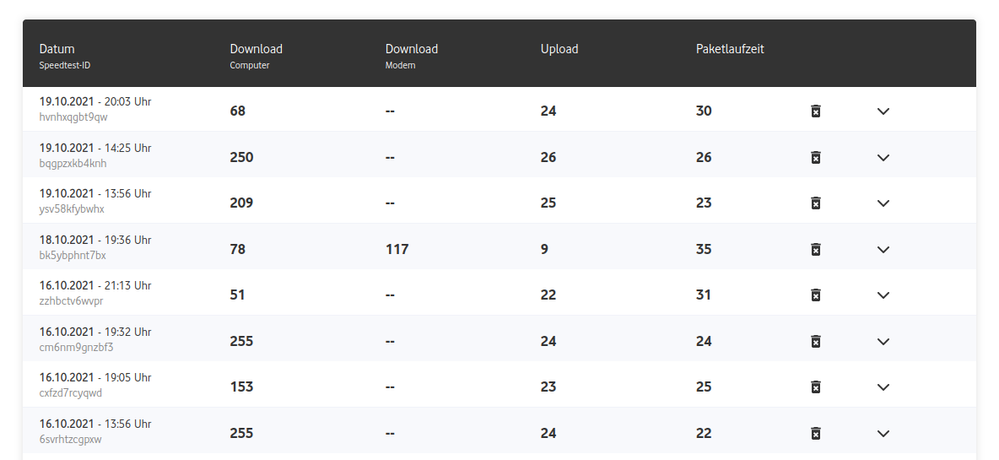
Task: Click the Datum column header
Action: click(x=57, y=49)
